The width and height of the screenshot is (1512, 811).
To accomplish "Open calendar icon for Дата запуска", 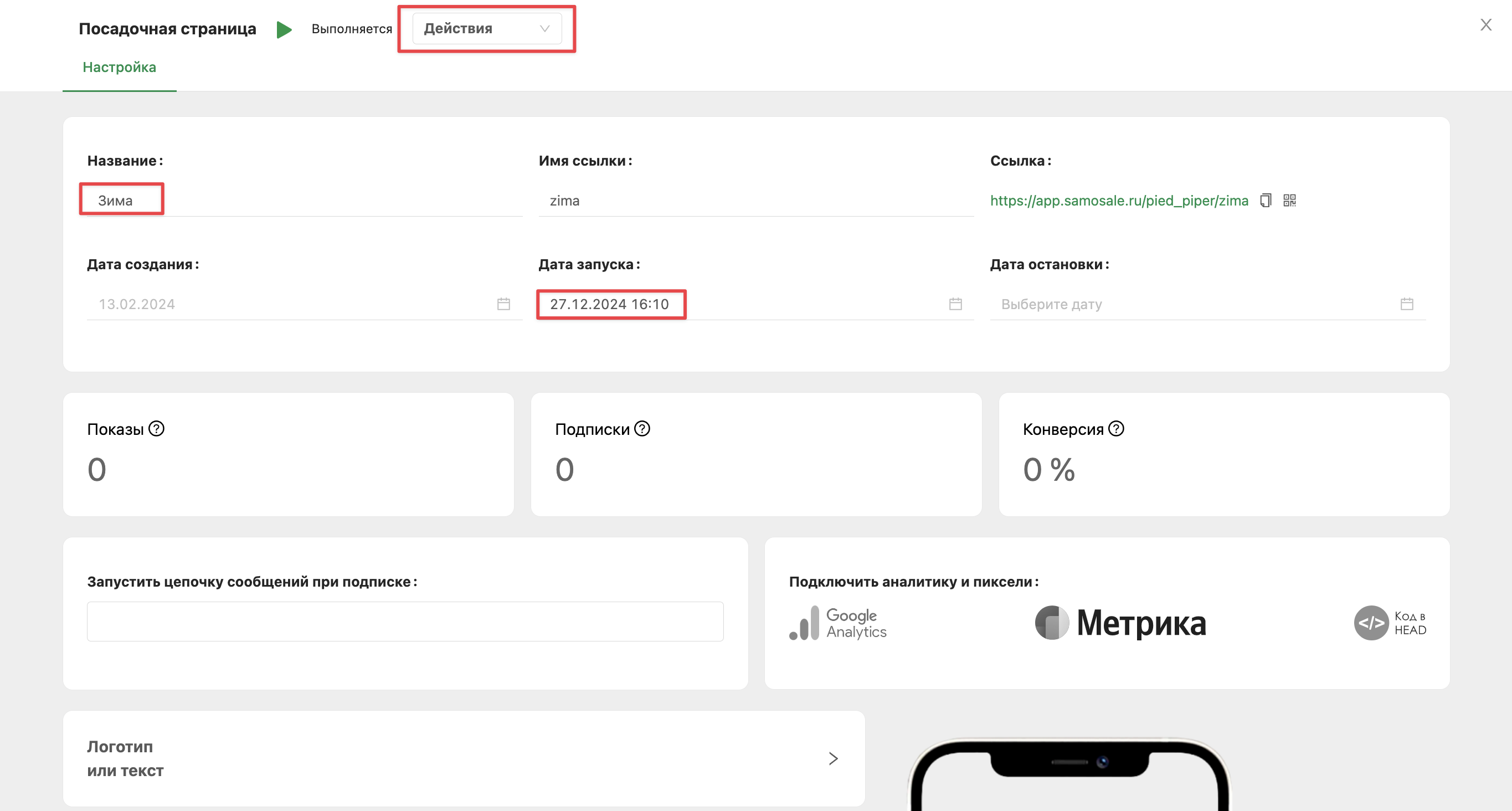I will [x=955, y=304].
